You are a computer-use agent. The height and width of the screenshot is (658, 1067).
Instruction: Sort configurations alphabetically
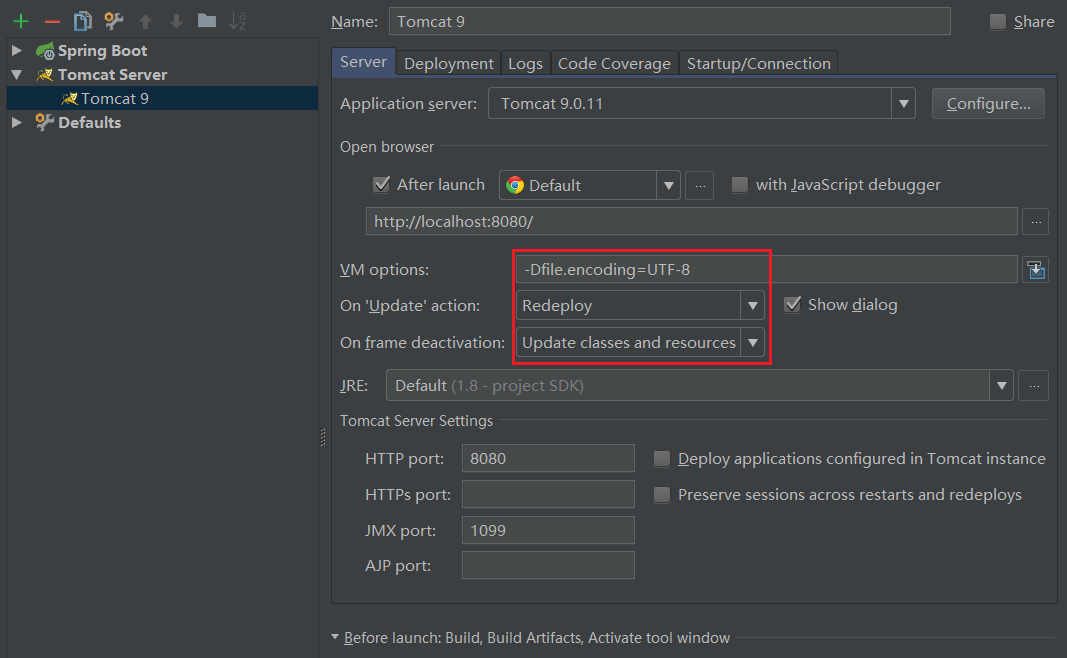click(x=237, y=21)
